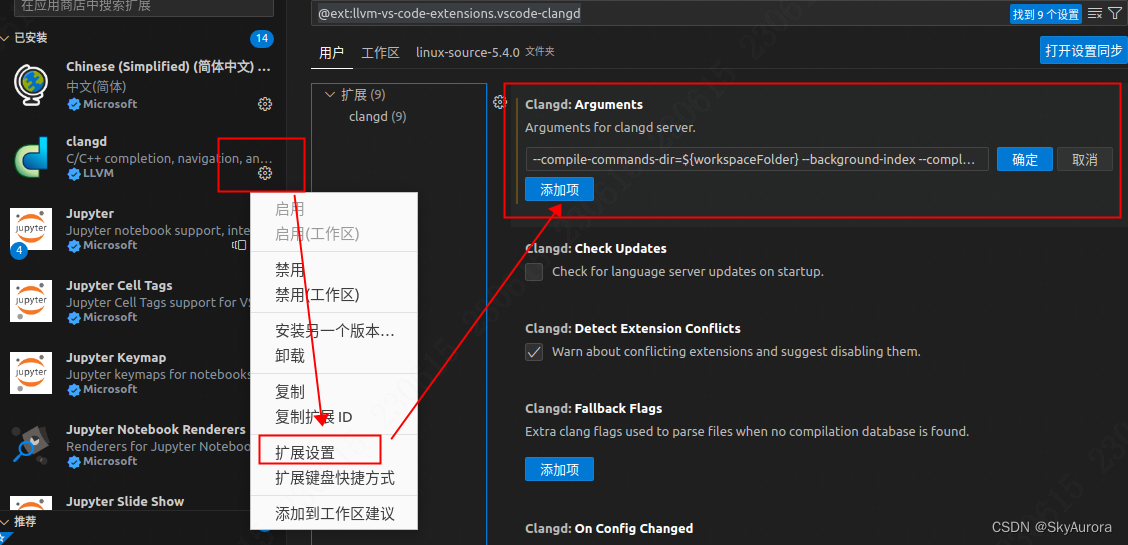Image resolution: width=1128 pixels, height=545 pixels.
Task: Select clangd (9) in settings tree
Action: click(x=377, y=116)
